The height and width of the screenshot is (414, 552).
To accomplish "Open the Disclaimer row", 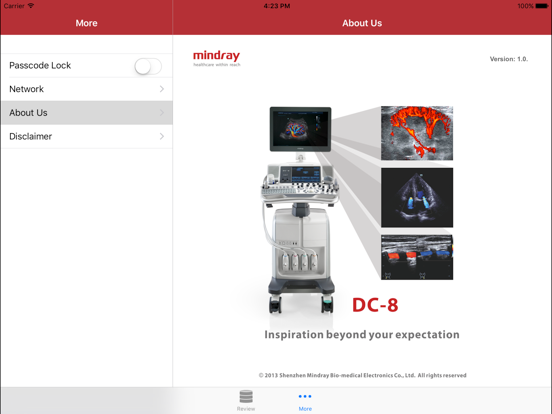I will [x=87, y=136].
